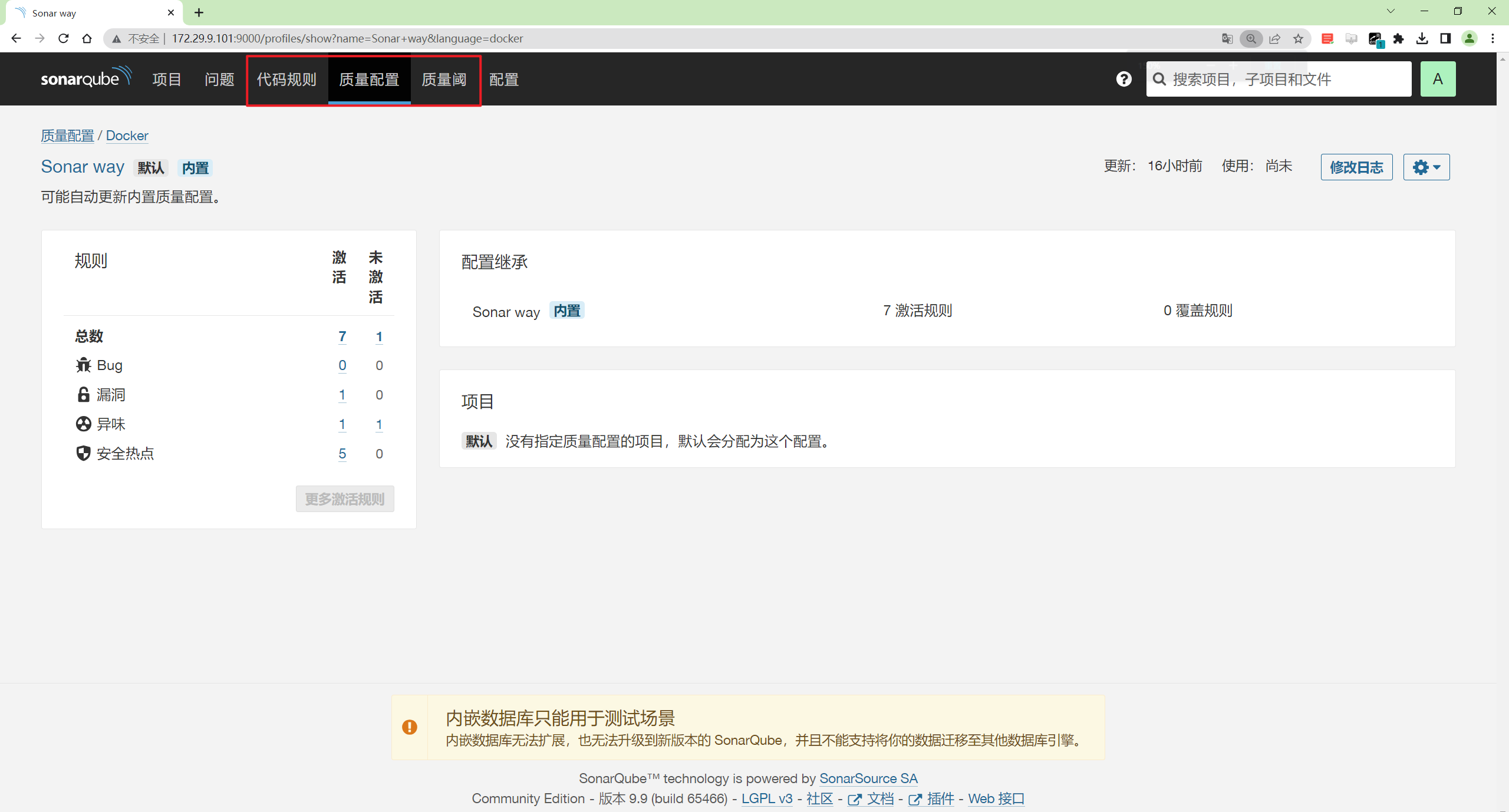Screen dimensions: 1509x812
Task: Open the Chrome profile avatar
Action: (x=1469, y=38)
